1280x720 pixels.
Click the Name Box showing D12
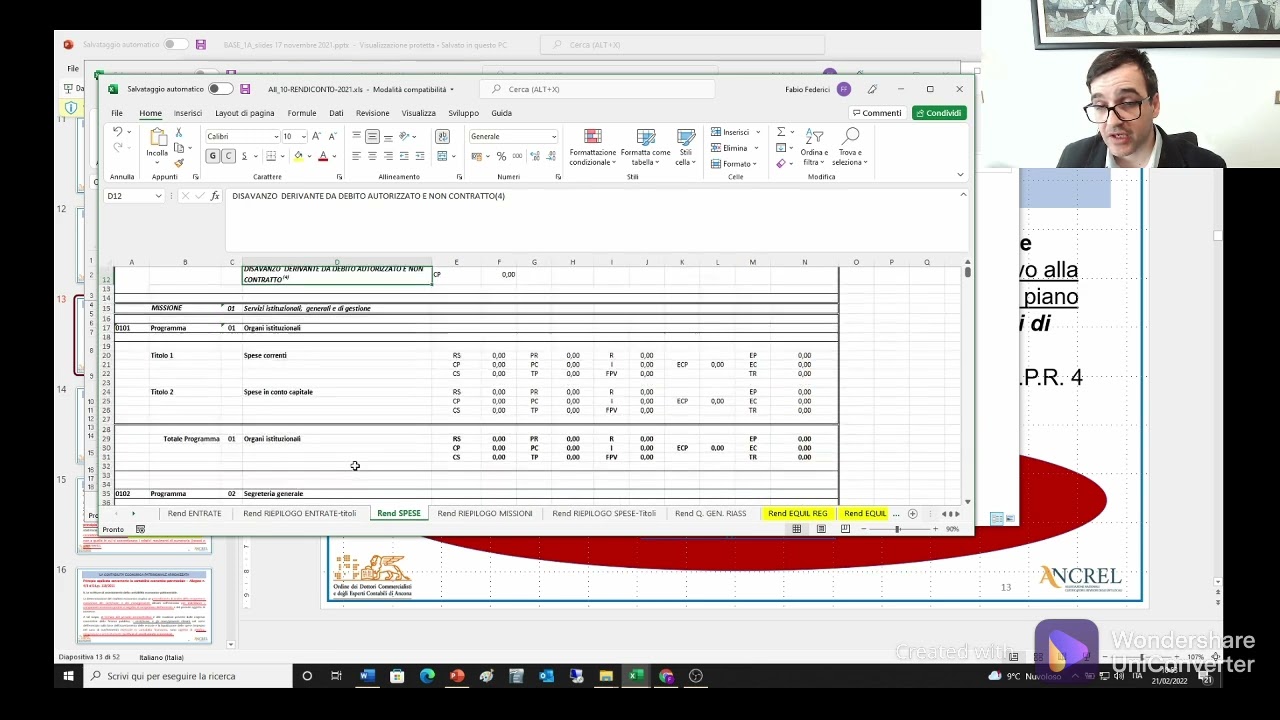tap(134, 196)
